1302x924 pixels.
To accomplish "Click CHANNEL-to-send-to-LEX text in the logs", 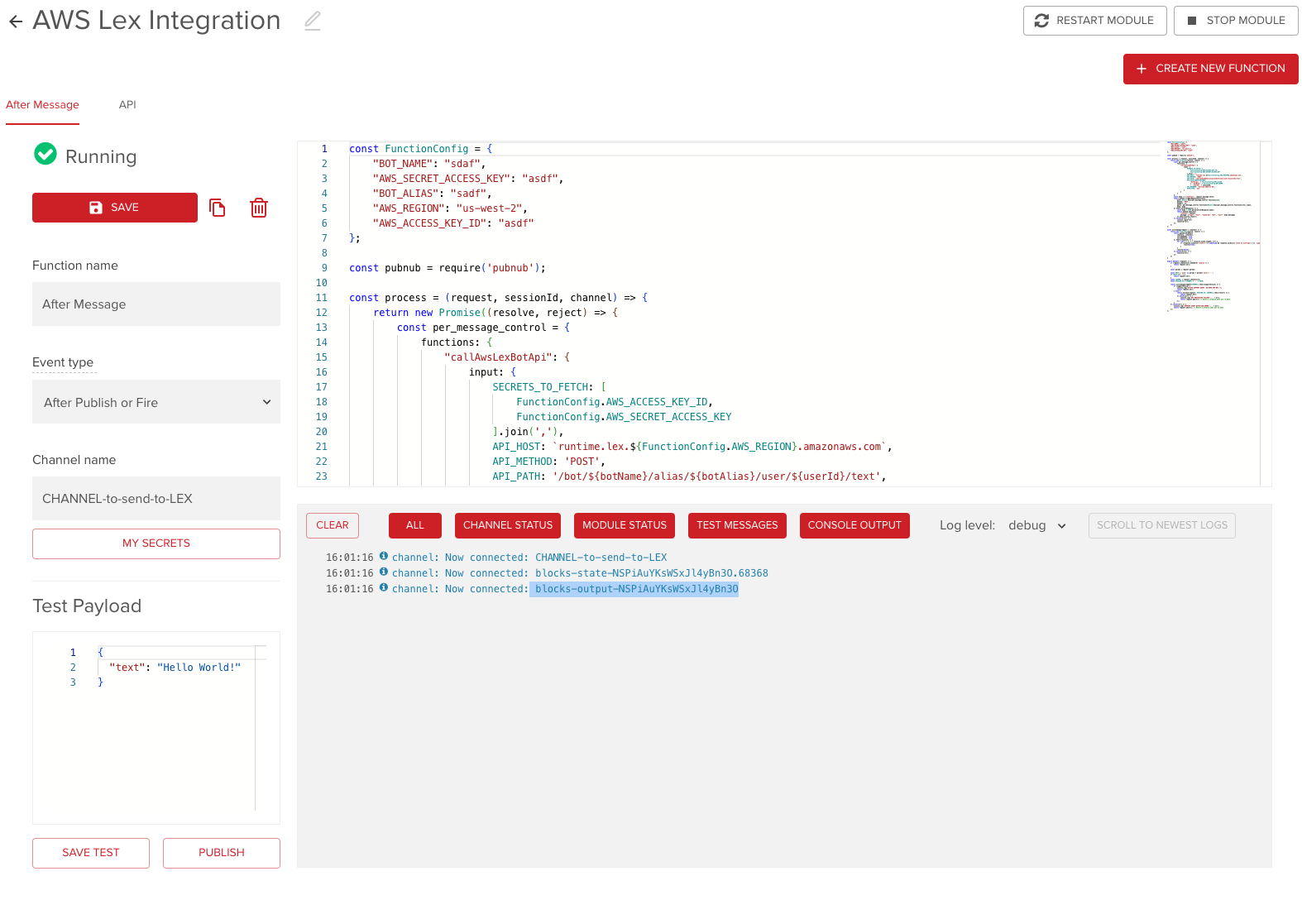I will point(601,558).
